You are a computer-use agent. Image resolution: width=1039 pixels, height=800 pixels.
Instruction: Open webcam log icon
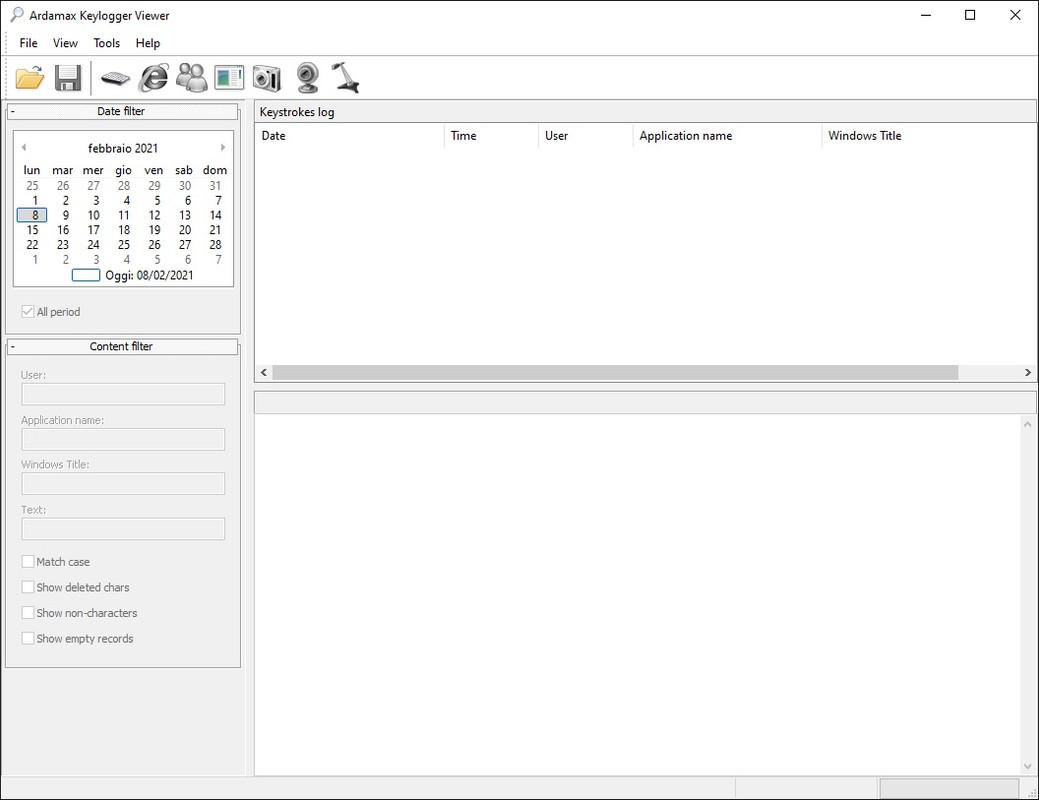click(x=307, y=78)
